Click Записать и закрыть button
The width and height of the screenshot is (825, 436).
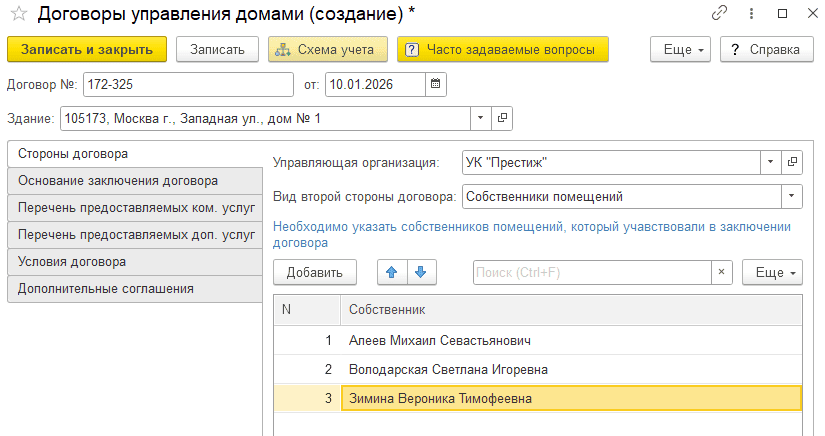tap(87, 49)
